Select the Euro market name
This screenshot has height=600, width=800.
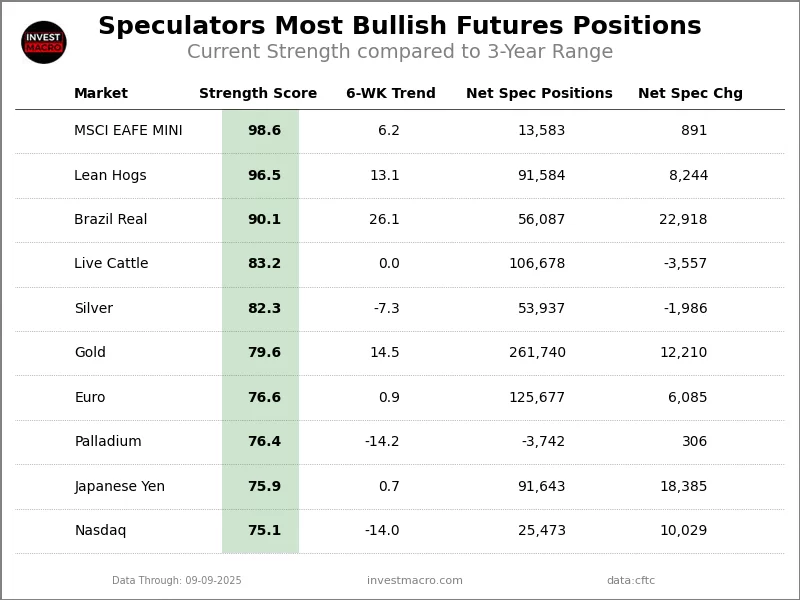tap(90, 398)
